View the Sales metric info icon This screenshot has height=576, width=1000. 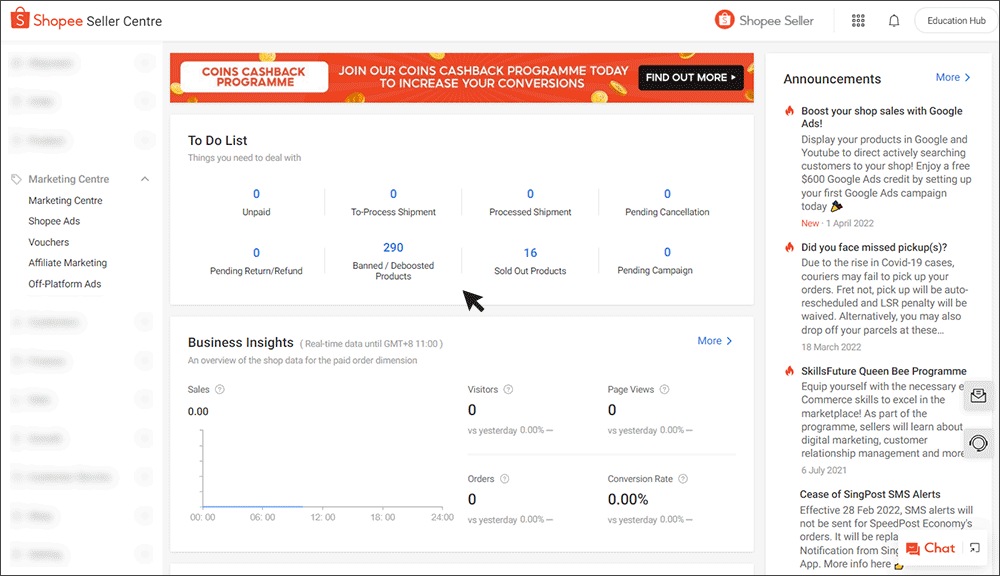coord(219,388)
